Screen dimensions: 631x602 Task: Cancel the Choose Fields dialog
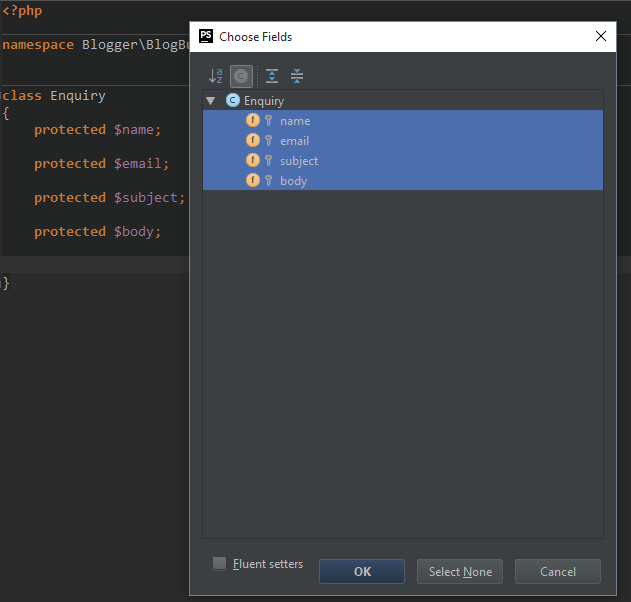tap(558, 572)
